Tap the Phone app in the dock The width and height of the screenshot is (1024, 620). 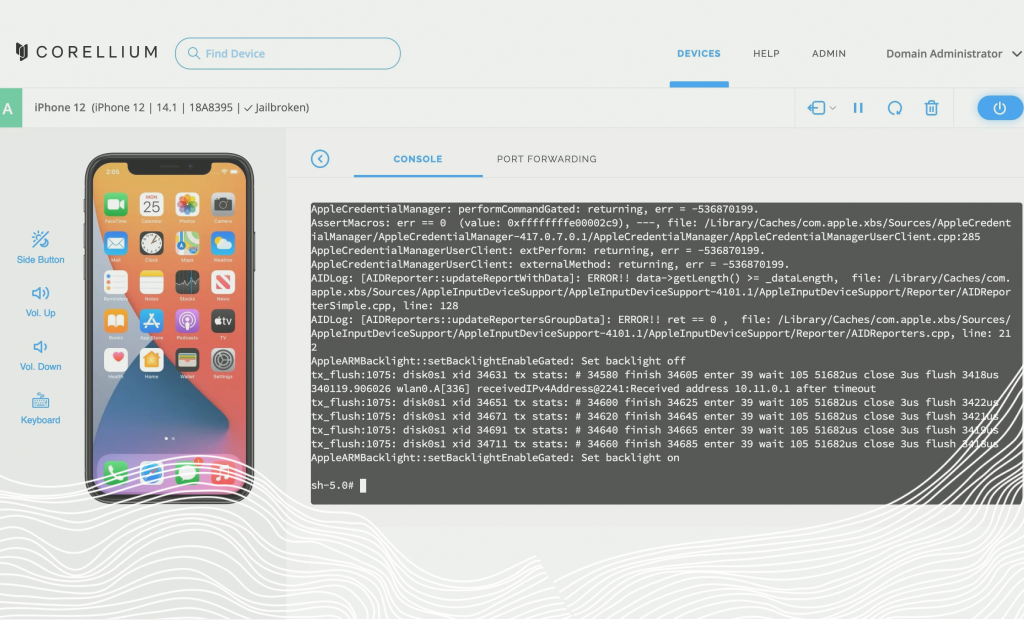tap(116, 472)
